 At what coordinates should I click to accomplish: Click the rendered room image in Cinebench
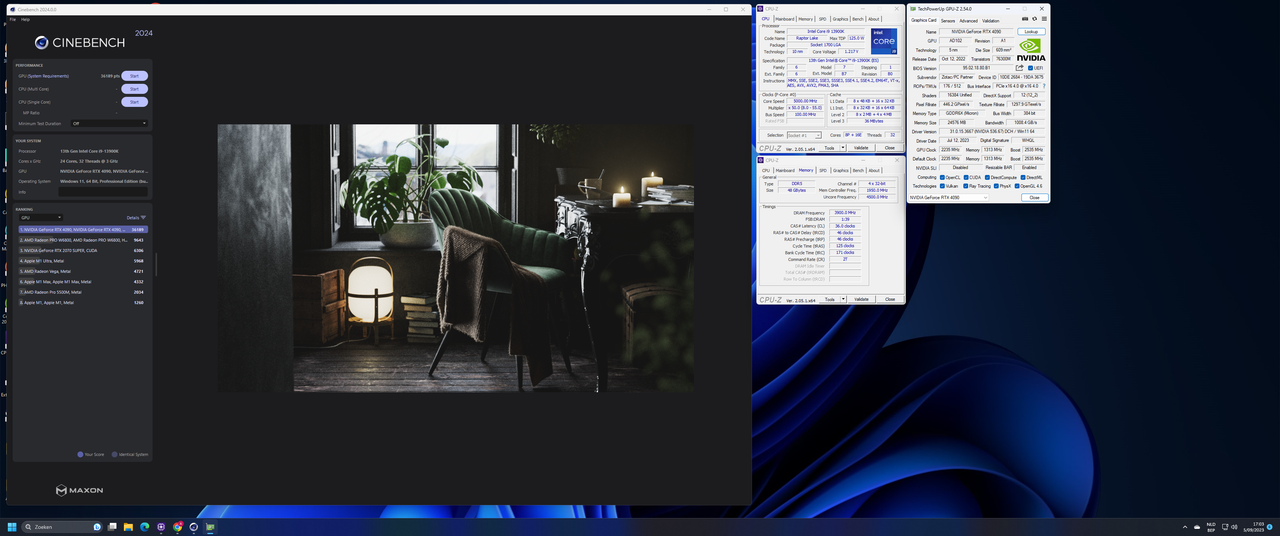tap(455, 258)
